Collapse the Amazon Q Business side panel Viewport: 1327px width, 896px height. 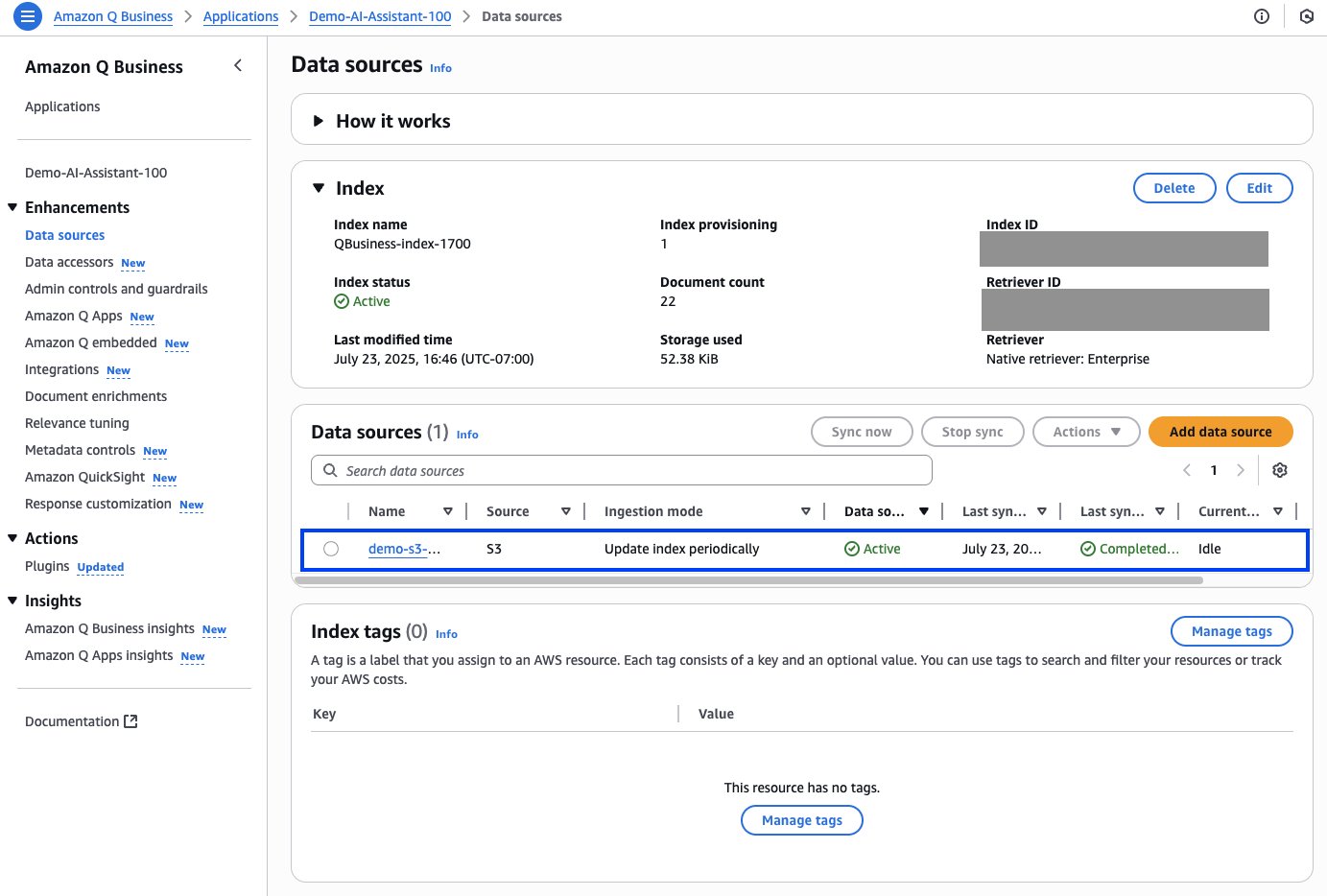(238, 65)
